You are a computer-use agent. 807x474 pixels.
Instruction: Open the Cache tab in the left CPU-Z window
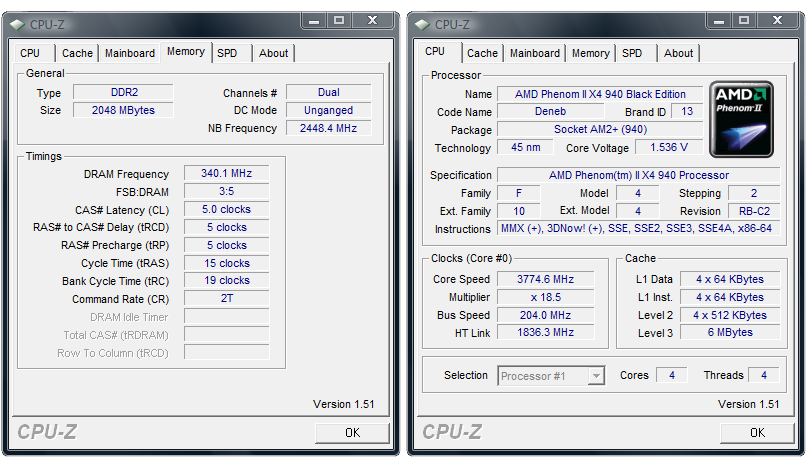pos(77,54)
